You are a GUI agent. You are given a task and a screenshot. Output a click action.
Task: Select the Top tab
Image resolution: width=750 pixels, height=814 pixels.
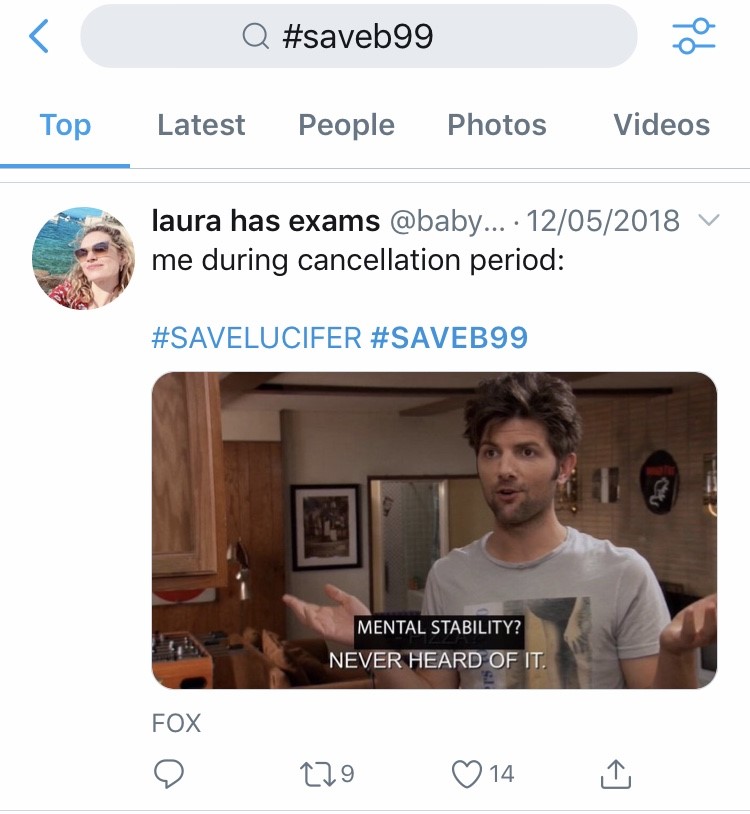pos(65,125)
